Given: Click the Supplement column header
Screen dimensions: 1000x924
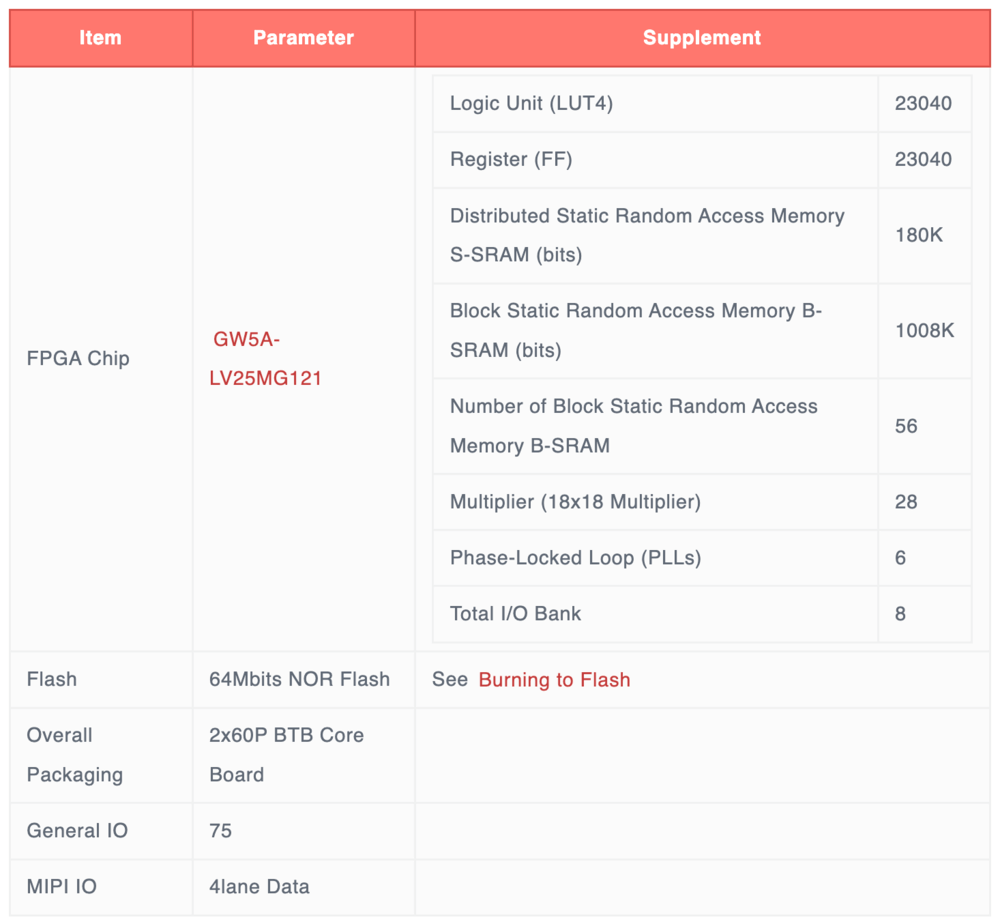Looking at the screenshot, I should (x=701, y=38).
